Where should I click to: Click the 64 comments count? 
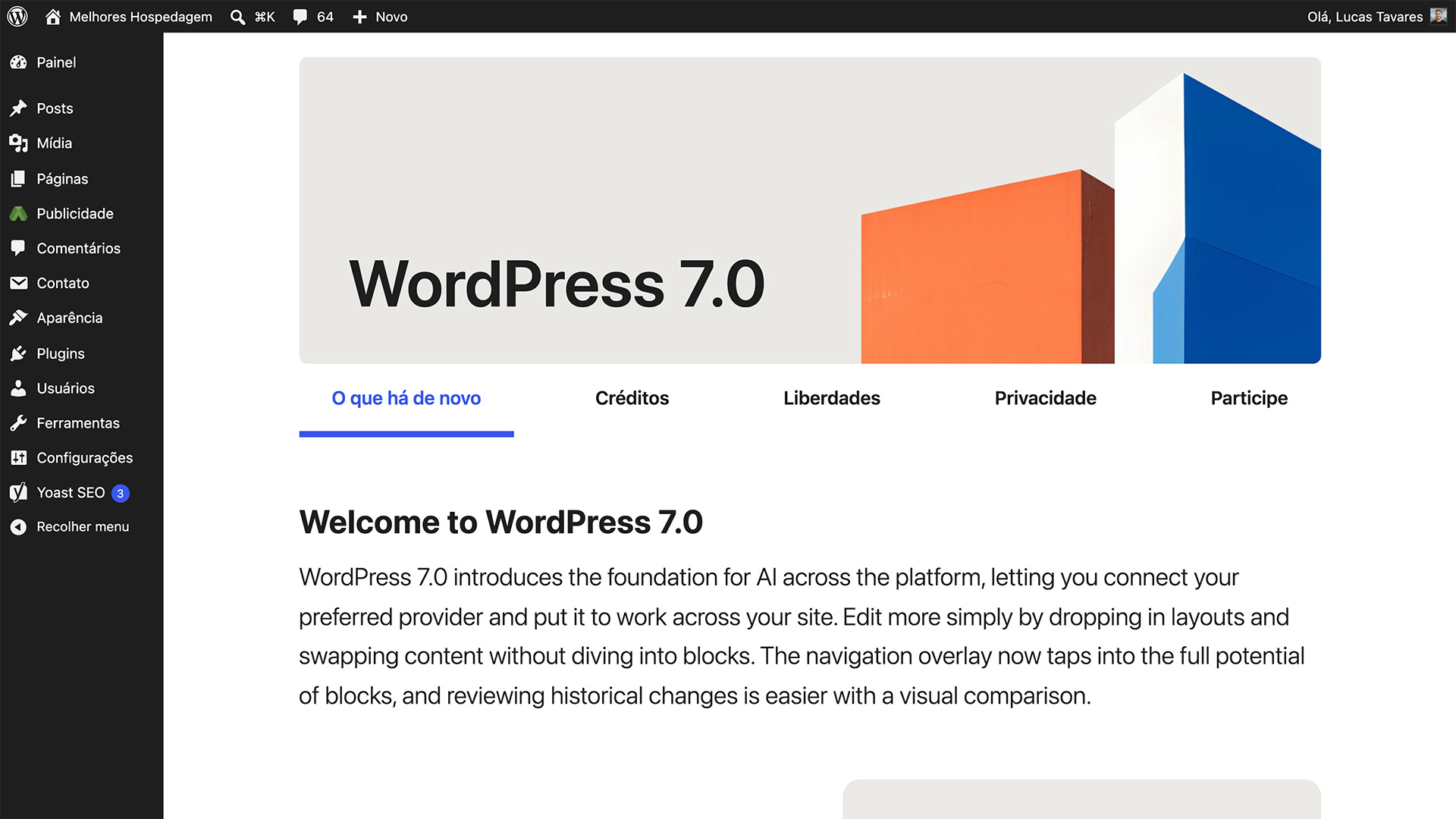(x=325, y=17)
